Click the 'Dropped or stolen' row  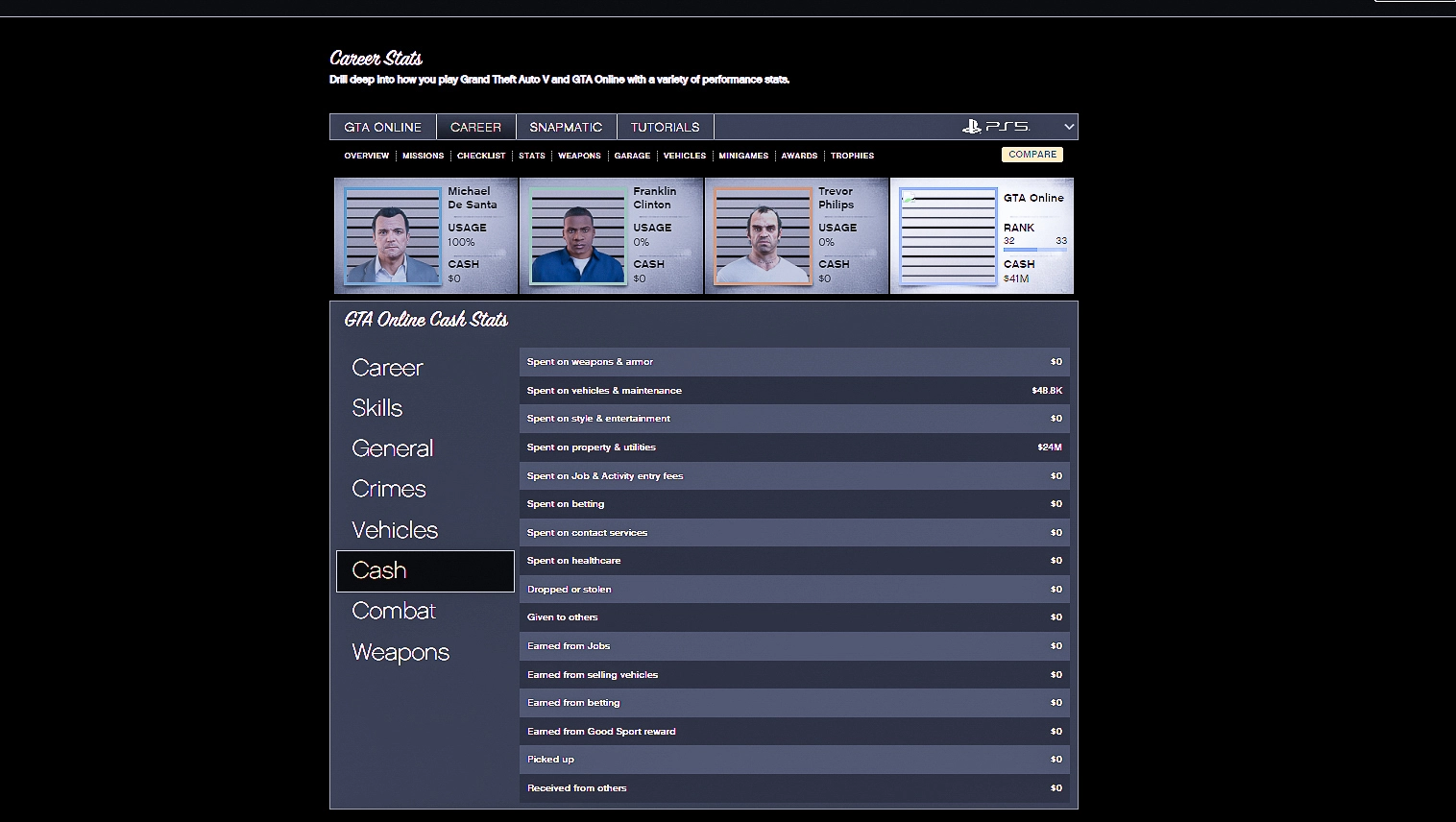(794, 590)
